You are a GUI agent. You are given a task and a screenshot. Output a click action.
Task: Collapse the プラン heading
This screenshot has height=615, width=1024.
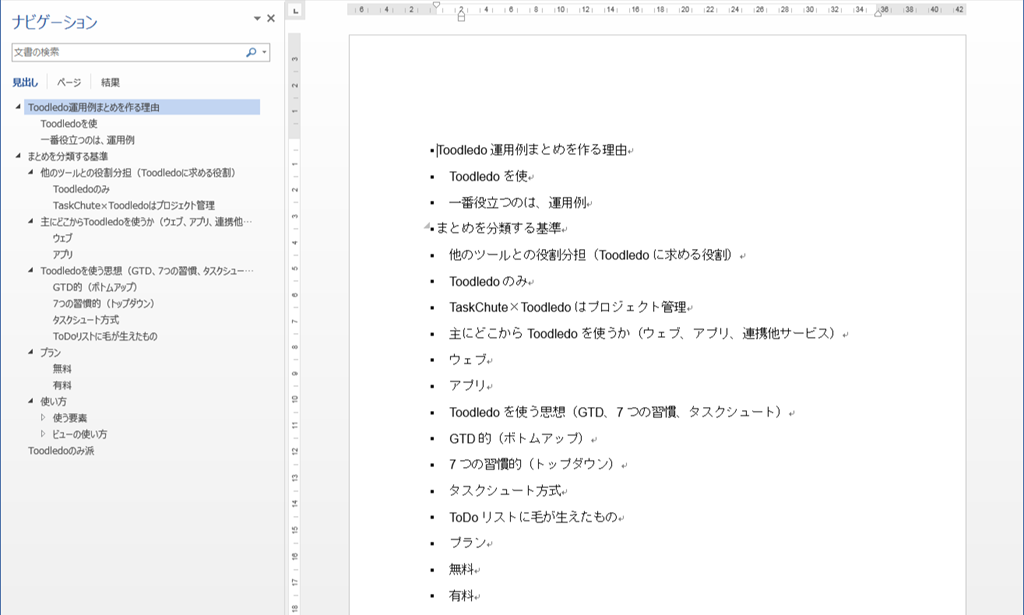(x=30, y=351)
